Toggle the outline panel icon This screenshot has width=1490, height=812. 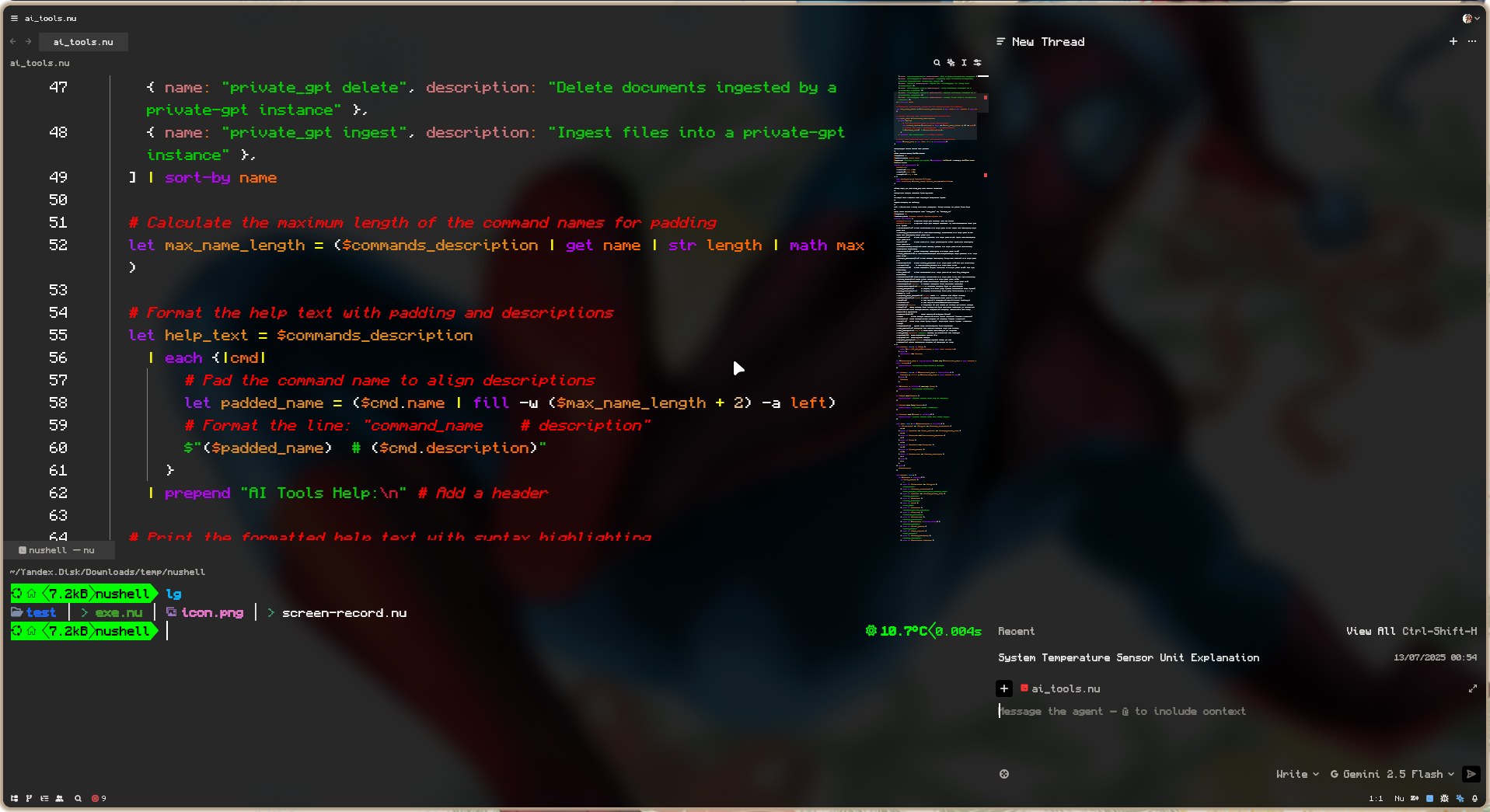pyautogui.click(x=44, y=798)
